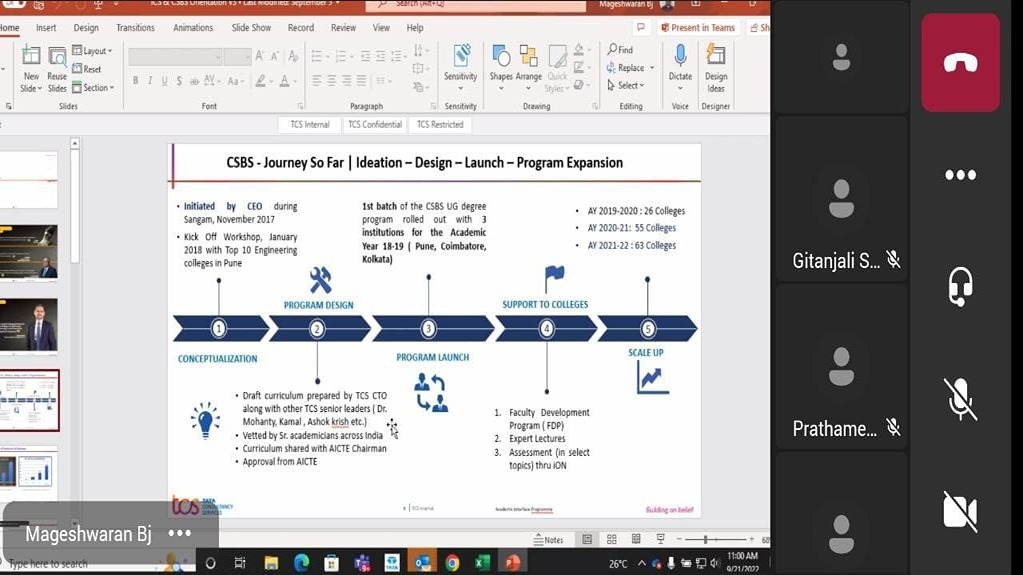Open Design Ideas pane
Screen dimensions: 1023x575
716,67
